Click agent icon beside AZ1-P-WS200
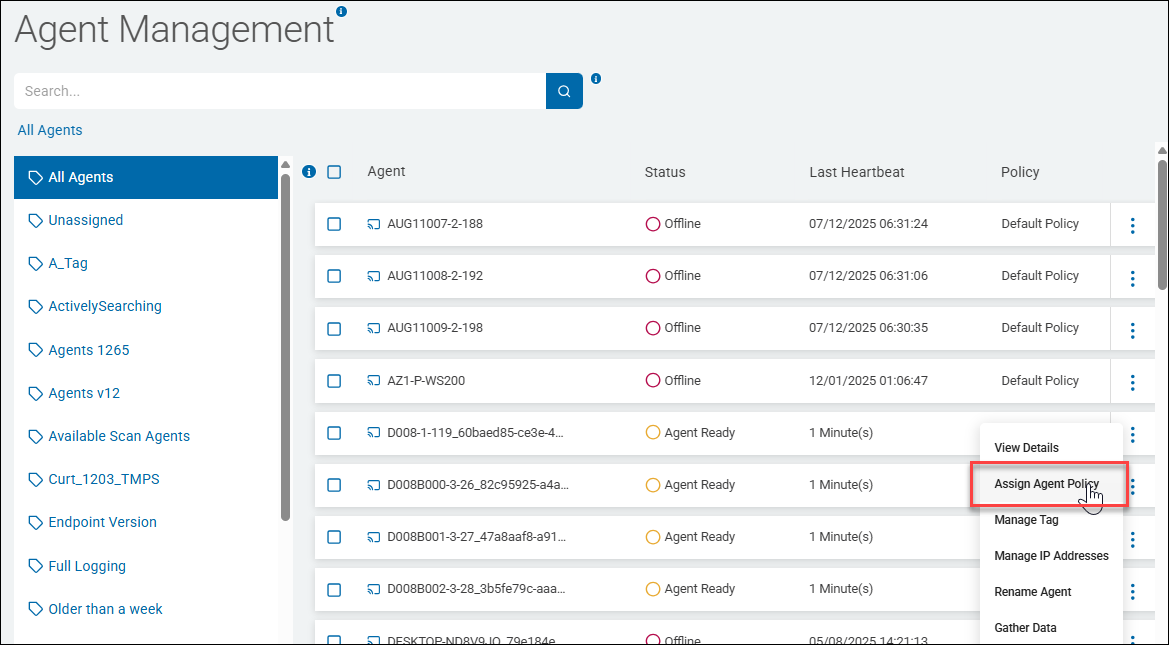 [x=374, y=381]
